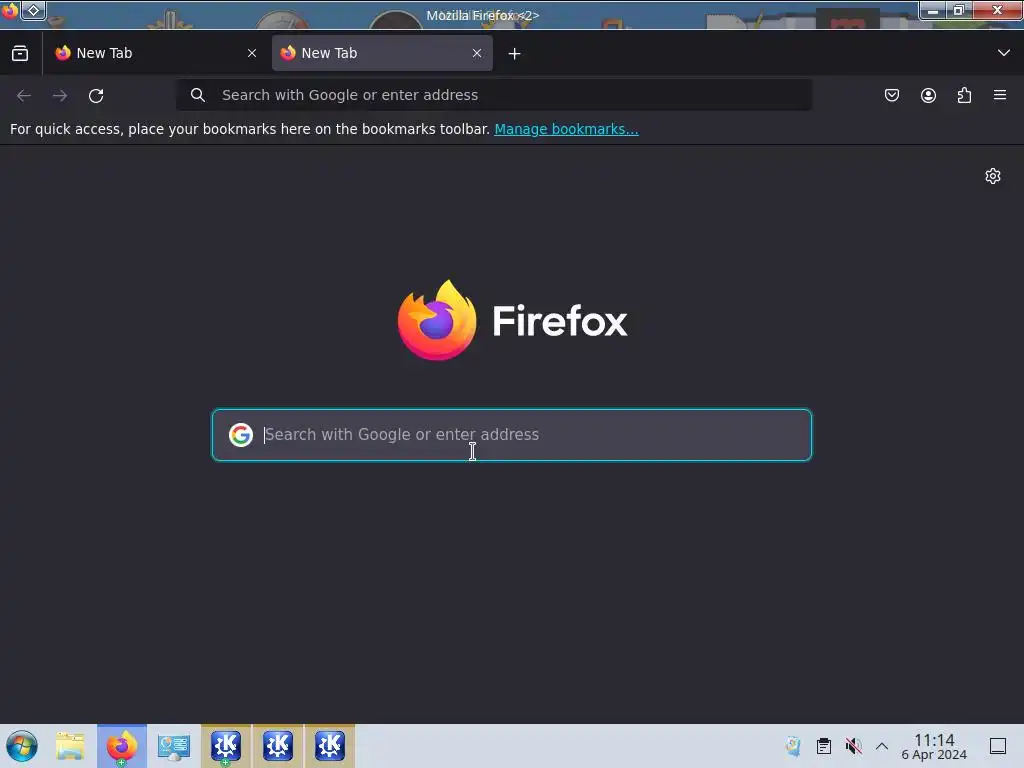Click the show desktop button
The image size is (1024, 768).
pos(998,746)
